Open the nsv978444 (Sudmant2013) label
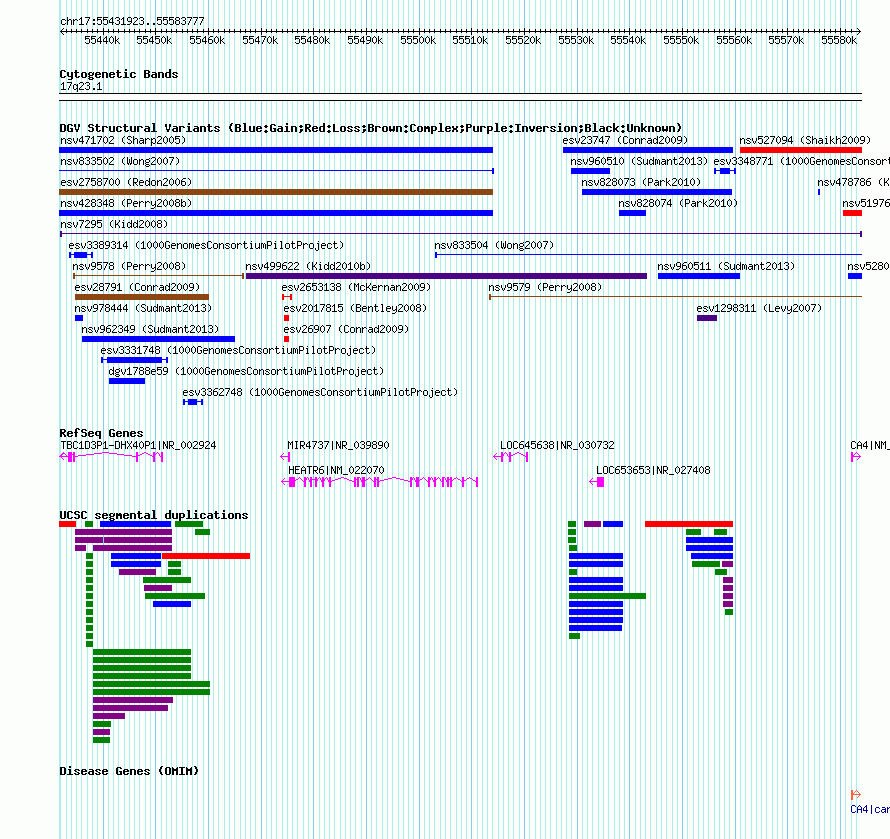This screenshot has width=890, height=839. 143,308
